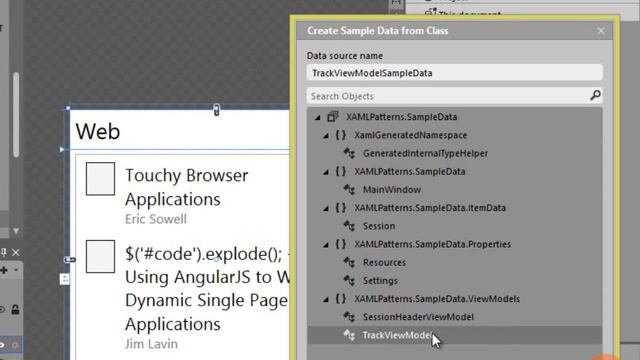Click the lock icon in the left panel
The image size is (640, 360).
pyautogui.click(x=15, y=310)
